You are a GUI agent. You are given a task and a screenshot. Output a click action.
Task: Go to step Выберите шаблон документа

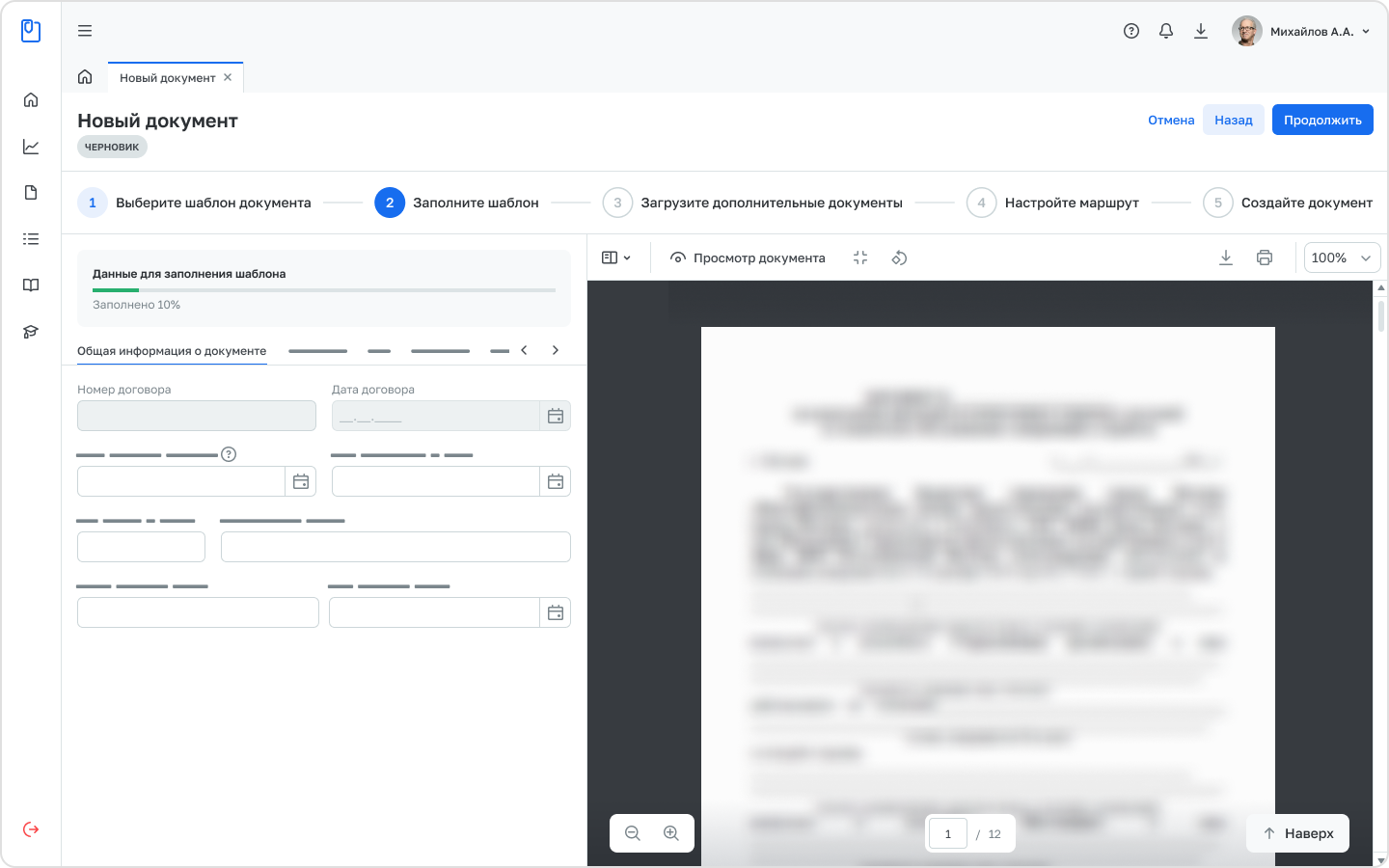click(194, 203)
